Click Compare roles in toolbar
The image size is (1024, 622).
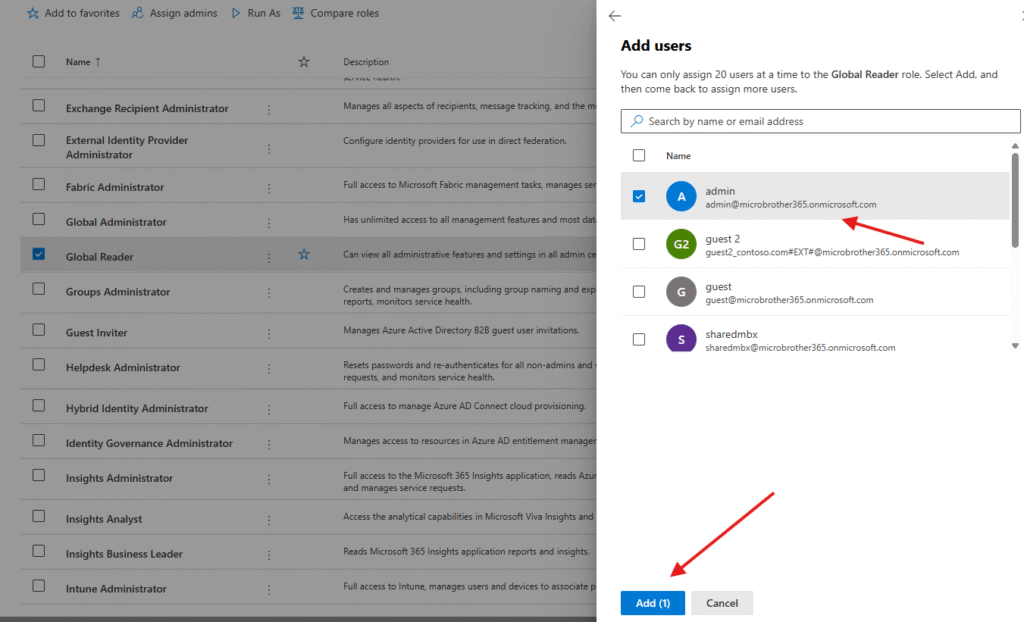coord(336,13)
